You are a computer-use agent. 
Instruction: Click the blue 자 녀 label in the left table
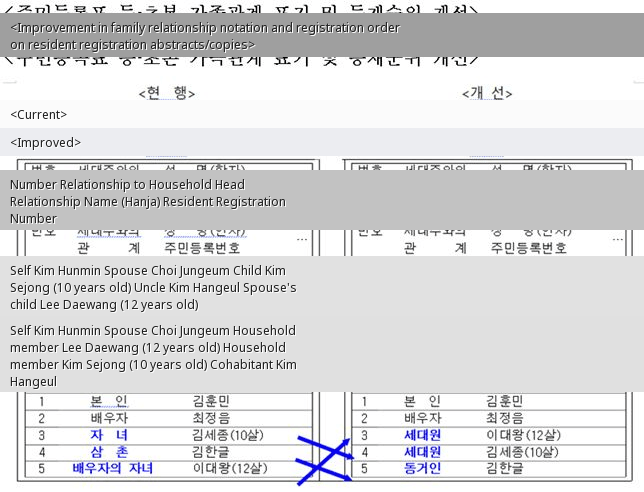coord(109,435)
